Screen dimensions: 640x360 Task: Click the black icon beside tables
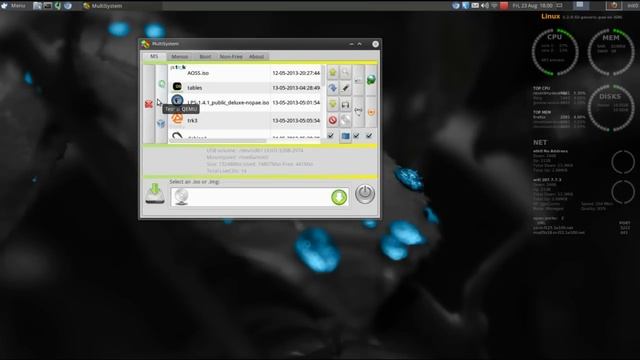pyautogui.click(x=177, y=86)
